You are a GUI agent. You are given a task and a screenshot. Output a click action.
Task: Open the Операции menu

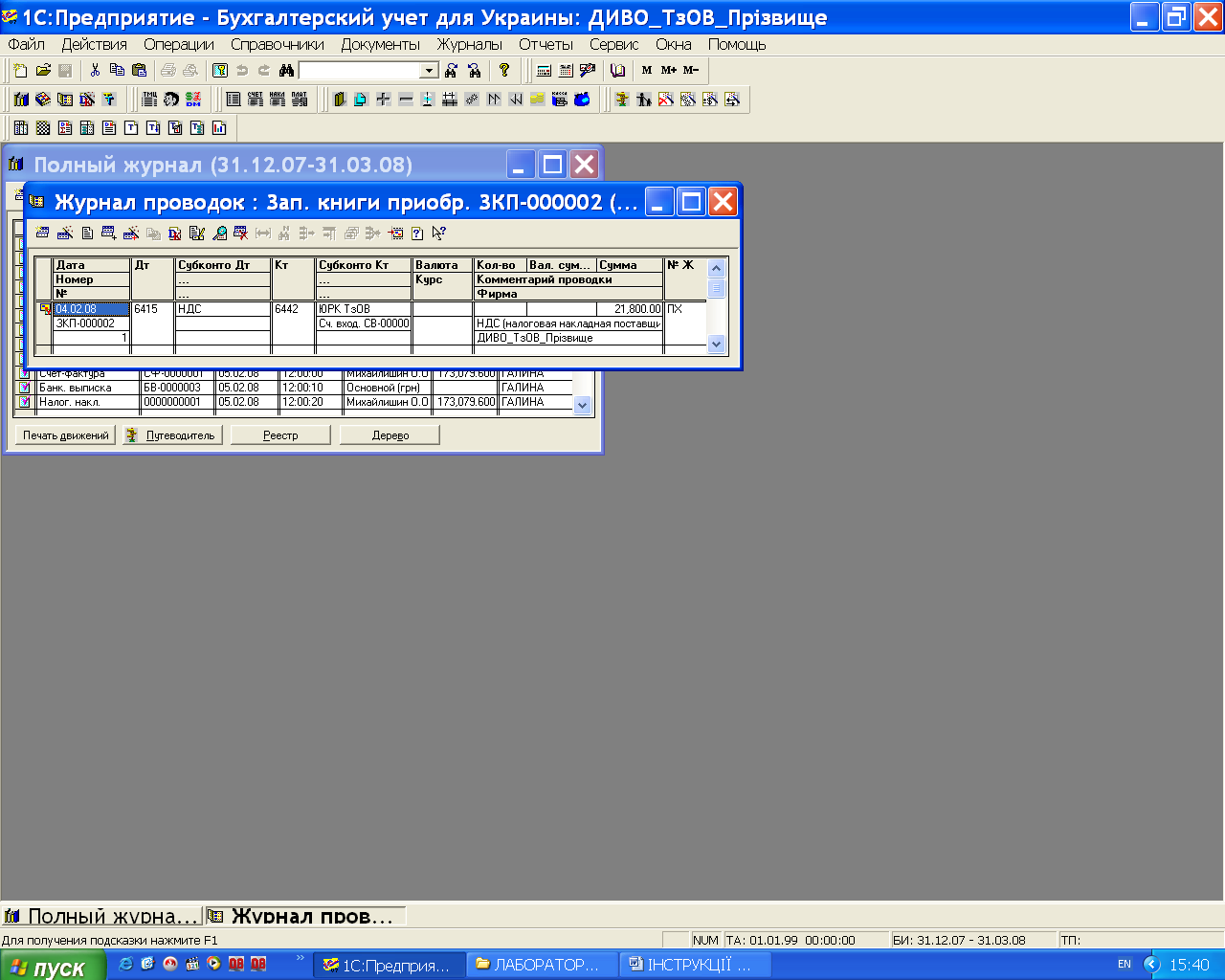pos(179,44)
